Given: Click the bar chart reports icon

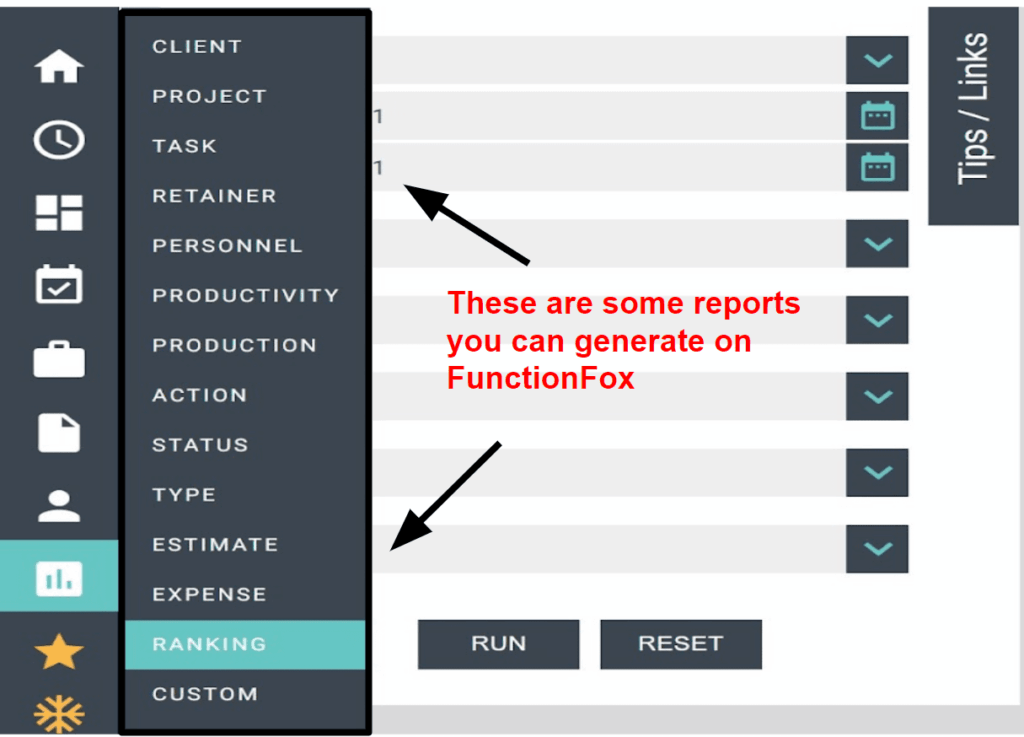Looking at the screenshot, I should (x=59, y=578).
